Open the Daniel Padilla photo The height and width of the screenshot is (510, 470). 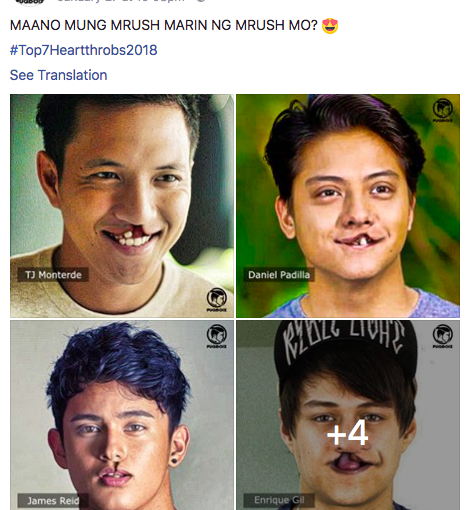click(348, 206)
